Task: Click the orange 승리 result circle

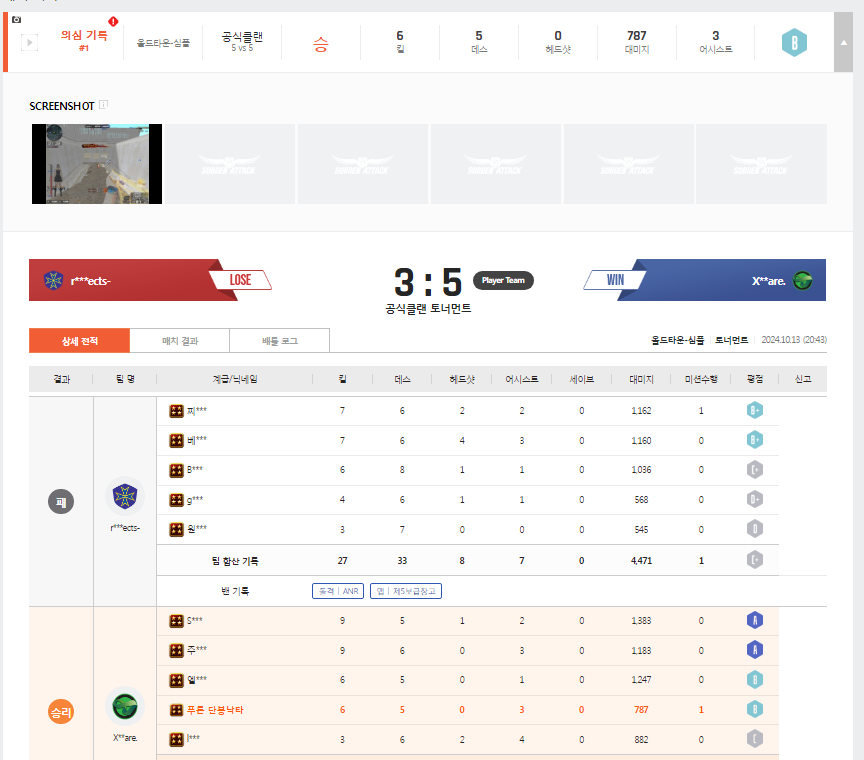Action: 61,712
